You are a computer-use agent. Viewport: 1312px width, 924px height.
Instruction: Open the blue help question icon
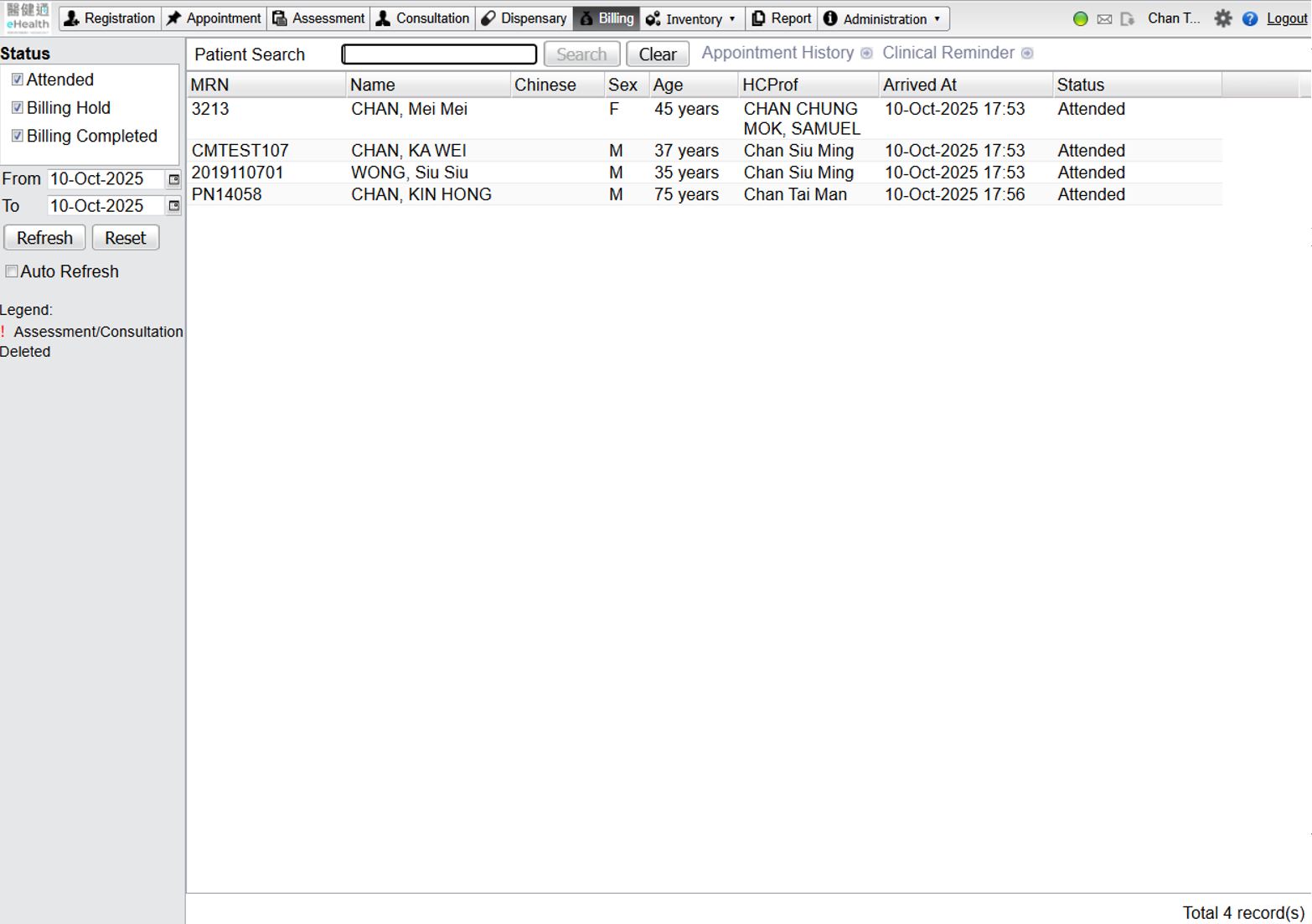tap(1249, 18)
